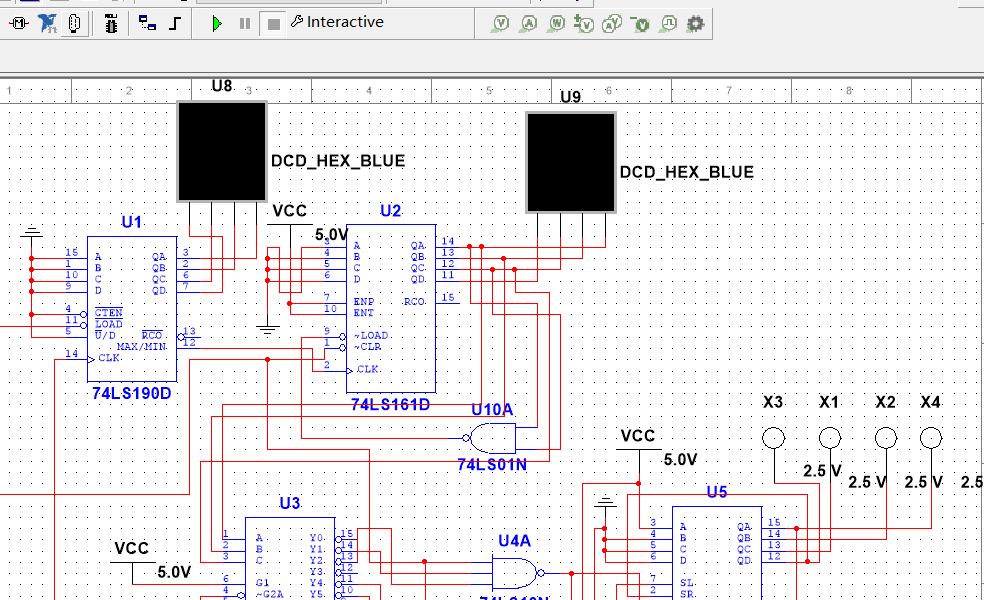This screenshot has width=984, height=600.
Task: Select the 74LS01N gate U10A
Action: pos(495,437)
